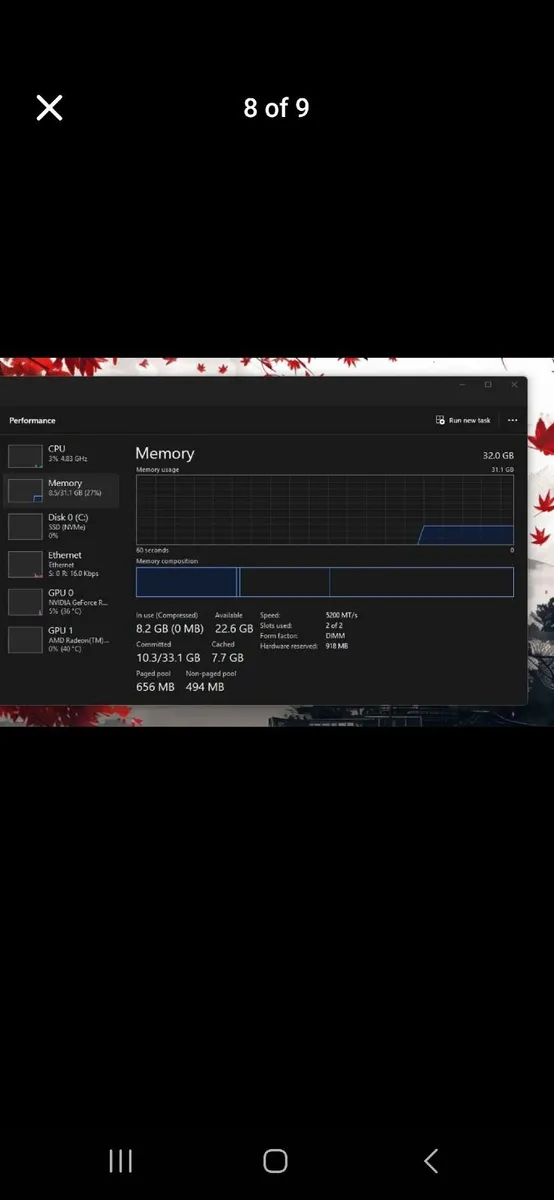Click the Performance page heading
This screenshot has height=1200, width=554.
click(32, 421)
